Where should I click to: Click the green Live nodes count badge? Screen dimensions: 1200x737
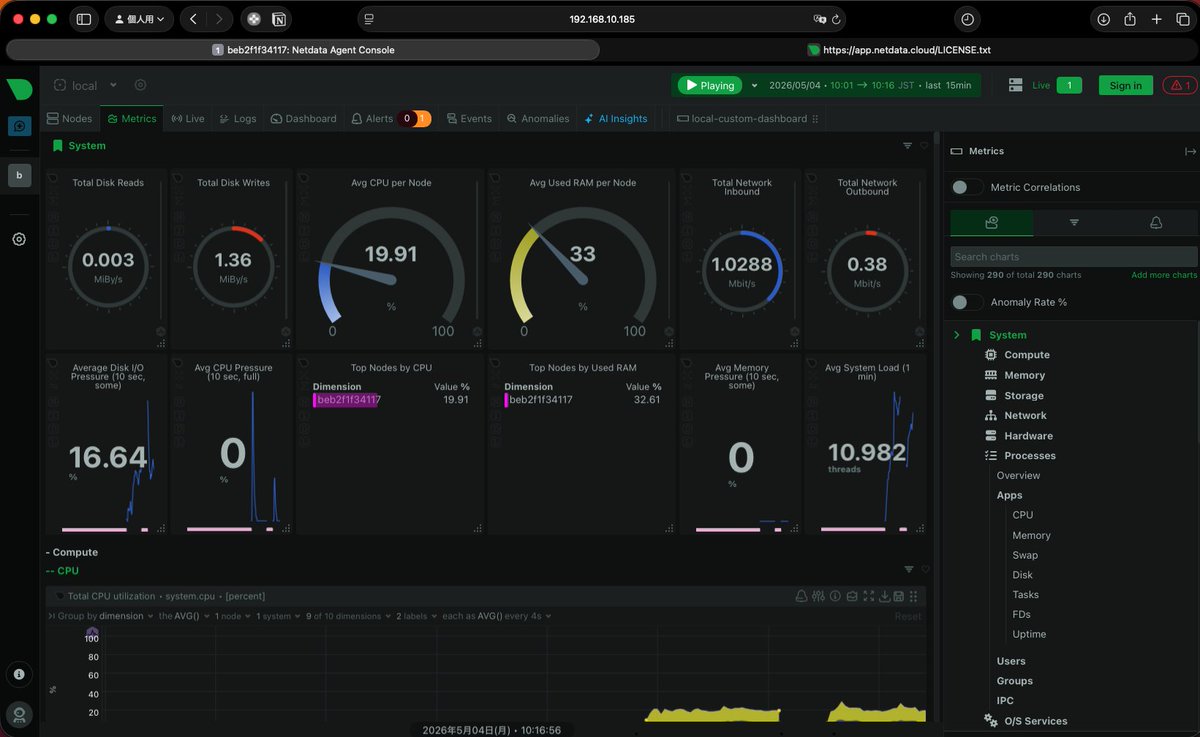coord(1069,85)
